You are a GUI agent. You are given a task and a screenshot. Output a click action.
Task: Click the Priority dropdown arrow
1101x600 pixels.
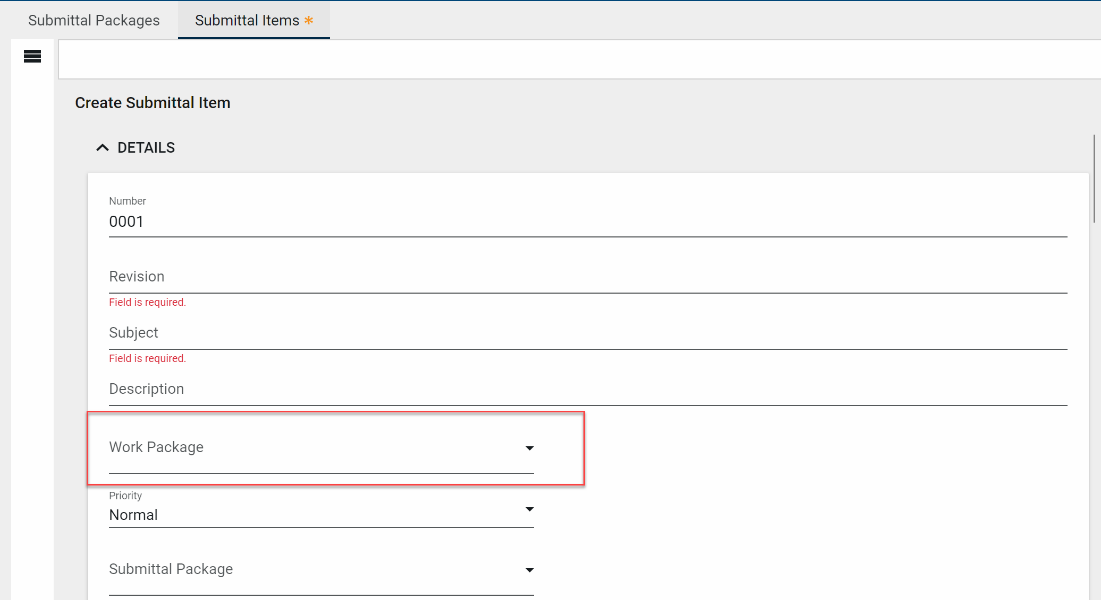click(529, 510)
